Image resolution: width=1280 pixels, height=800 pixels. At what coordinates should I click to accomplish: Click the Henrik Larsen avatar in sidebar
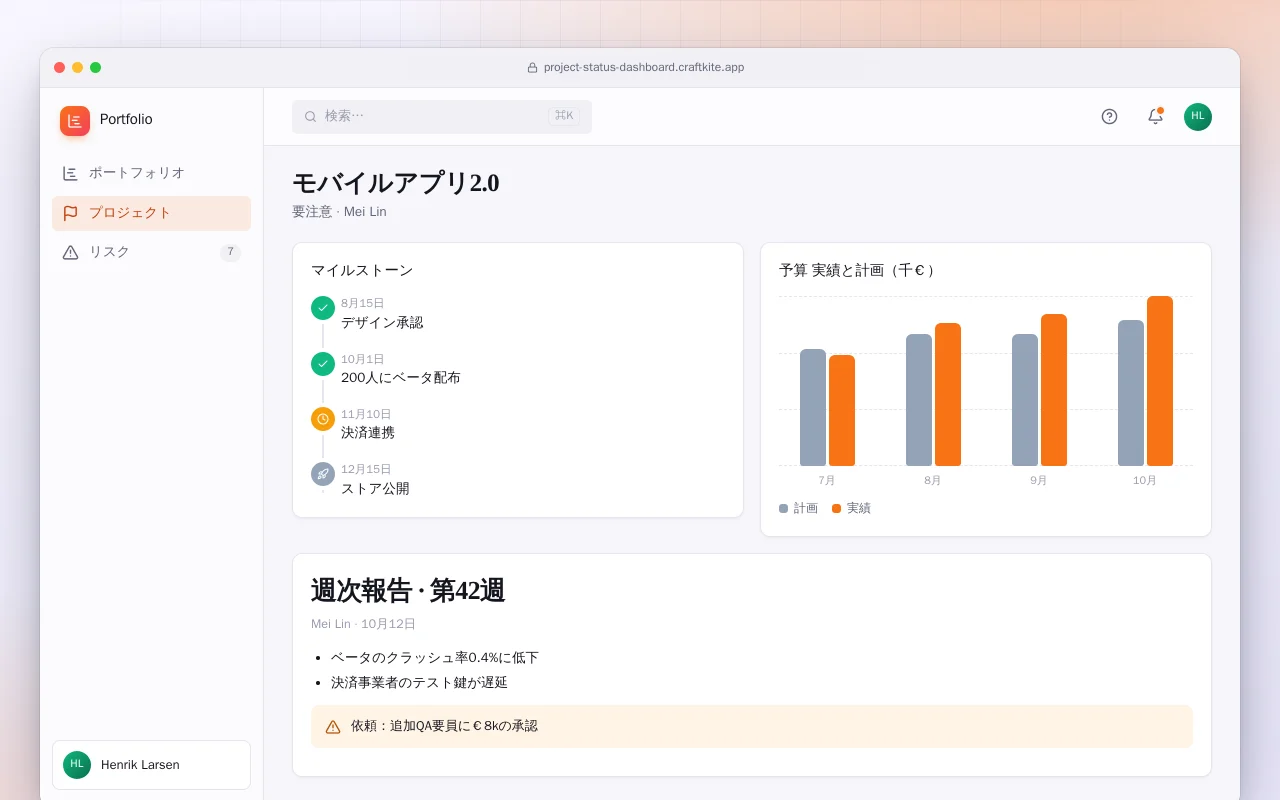click(x=77, y=765)
